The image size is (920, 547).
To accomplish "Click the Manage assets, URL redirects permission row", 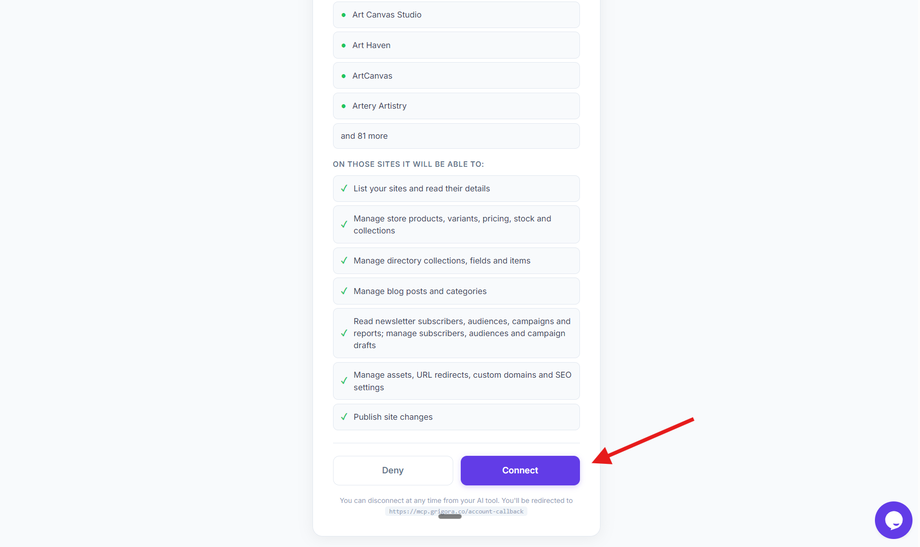I will [x=456, y=381].
